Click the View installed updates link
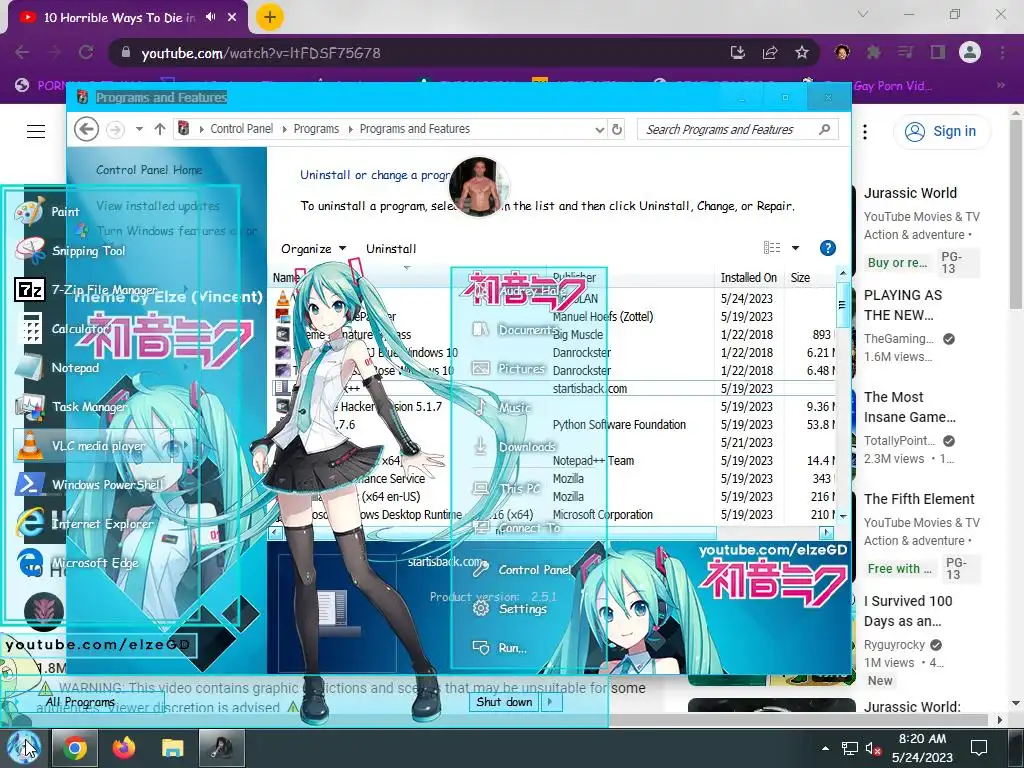 (x=157, y=206)
